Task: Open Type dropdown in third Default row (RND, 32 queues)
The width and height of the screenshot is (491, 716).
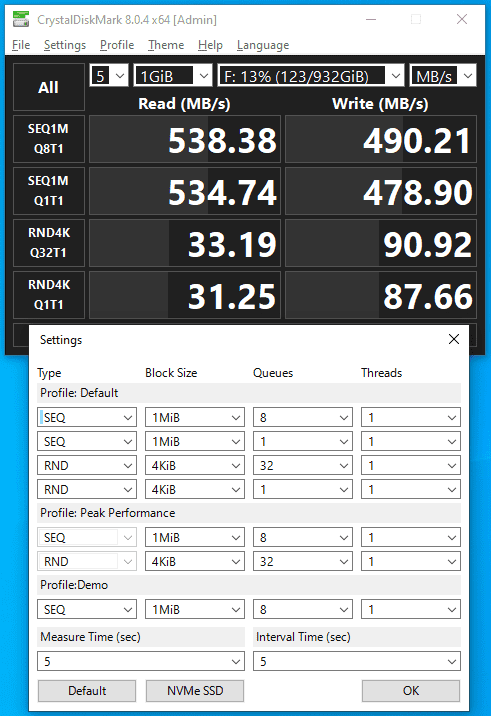Action: click(87, 465)
